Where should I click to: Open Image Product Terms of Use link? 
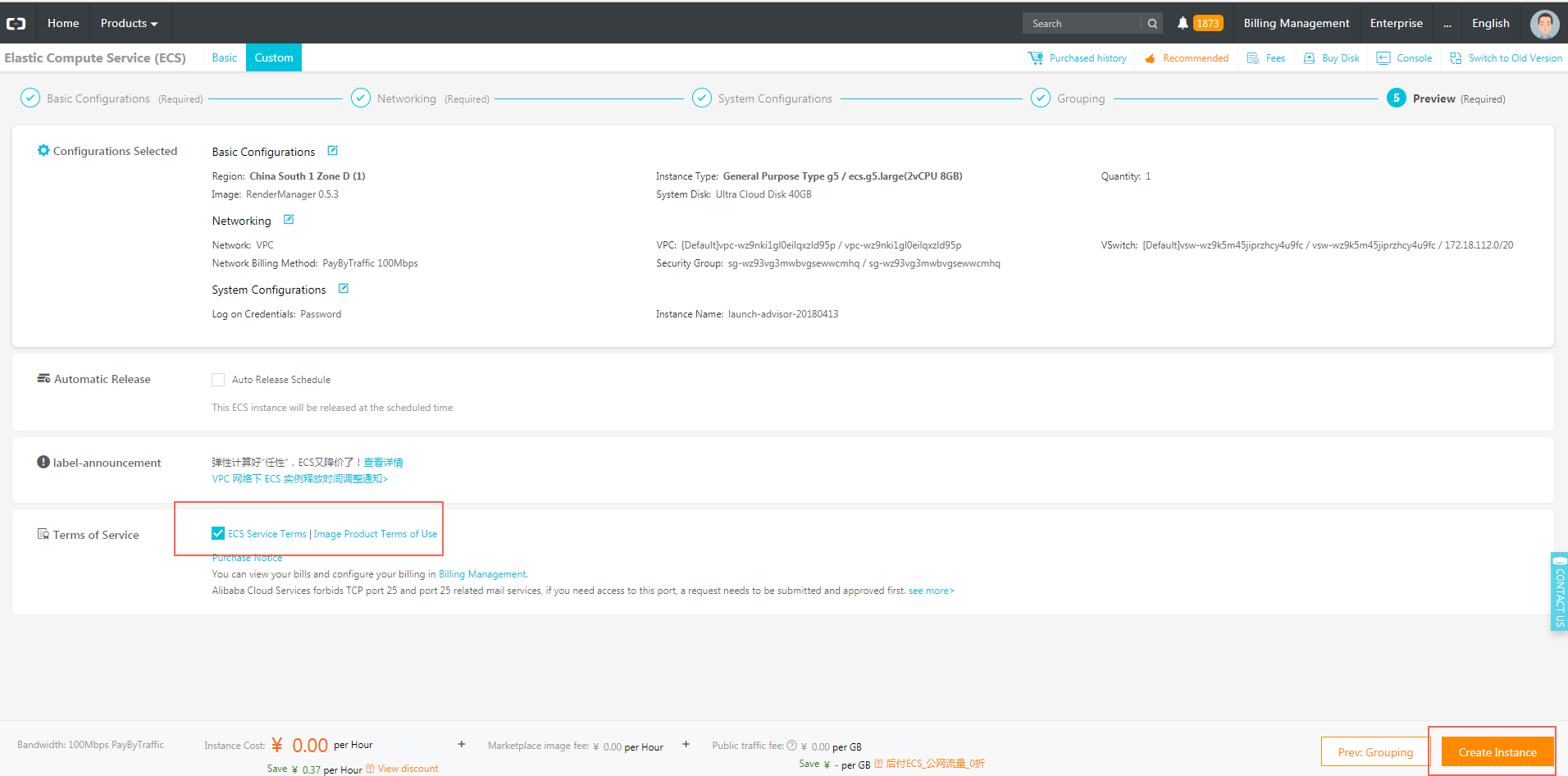pos(376,534)
